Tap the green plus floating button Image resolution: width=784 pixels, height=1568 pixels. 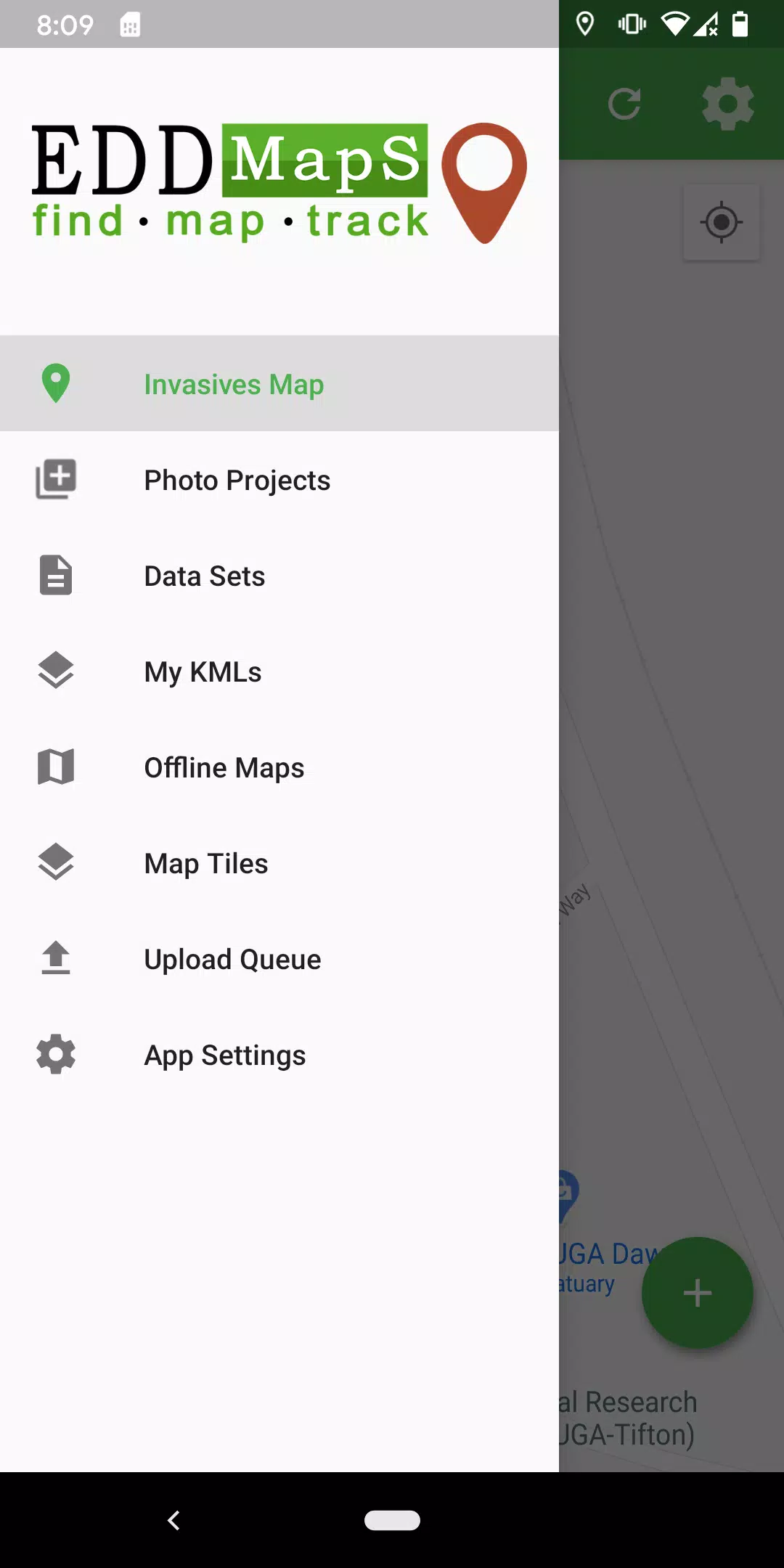pos(697,1293)
